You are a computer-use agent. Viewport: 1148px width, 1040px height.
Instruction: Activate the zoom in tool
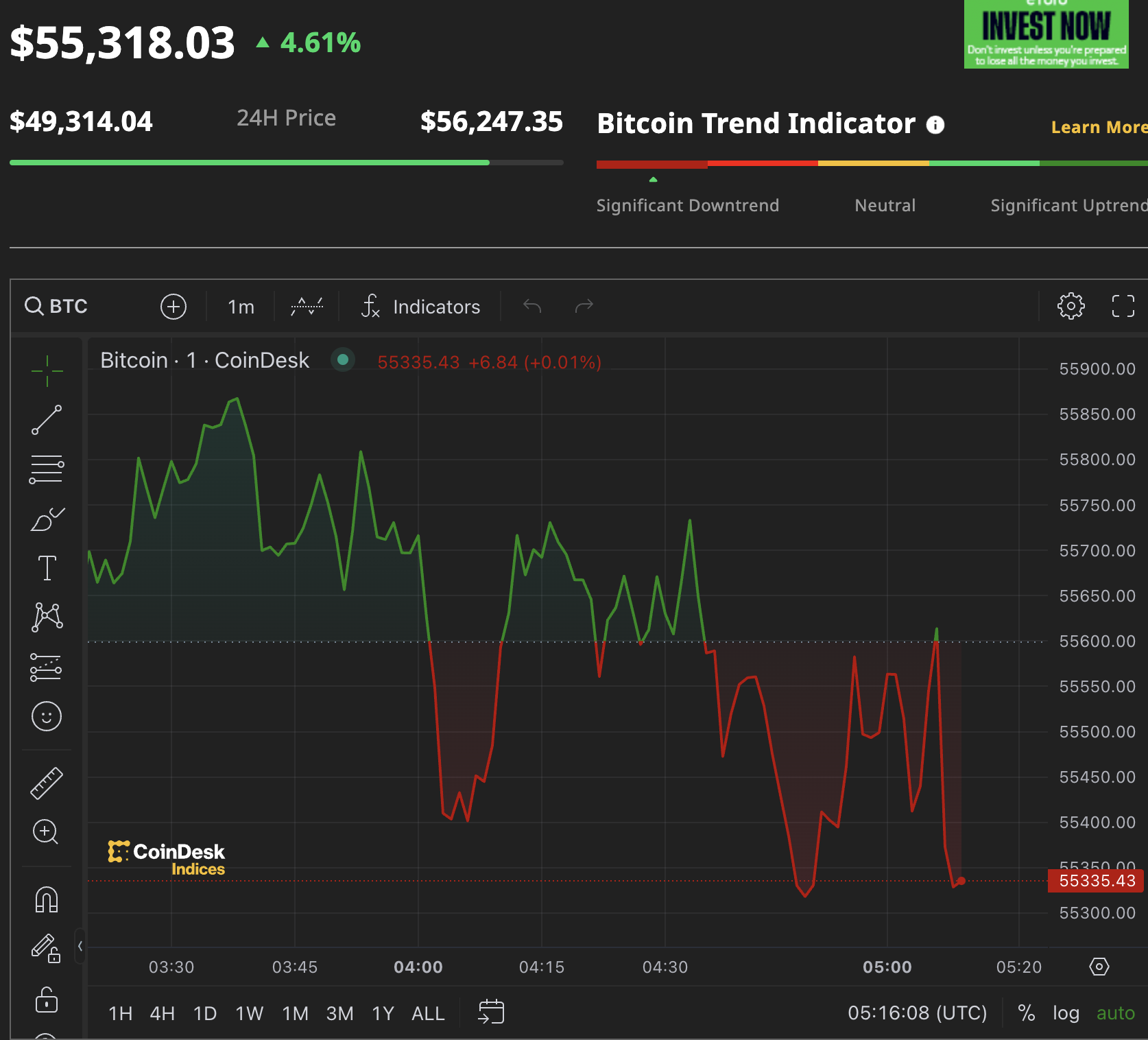tap(46, 832)
